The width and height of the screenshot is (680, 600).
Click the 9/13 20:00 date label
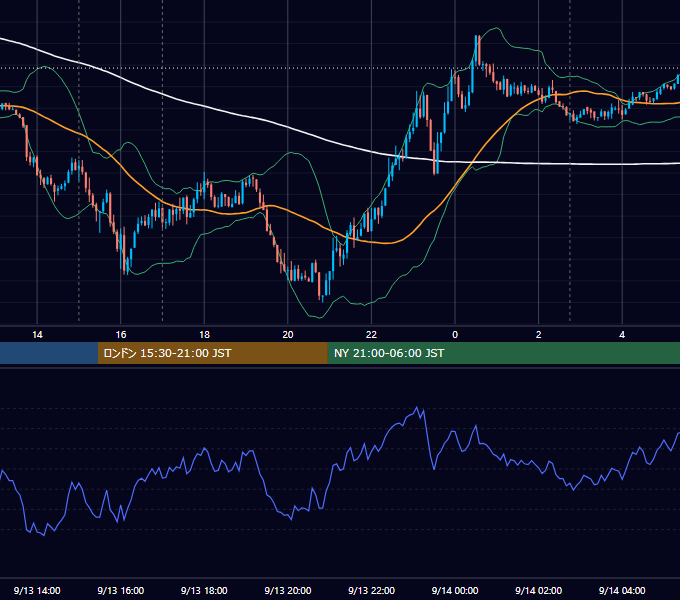pos(288,590)
